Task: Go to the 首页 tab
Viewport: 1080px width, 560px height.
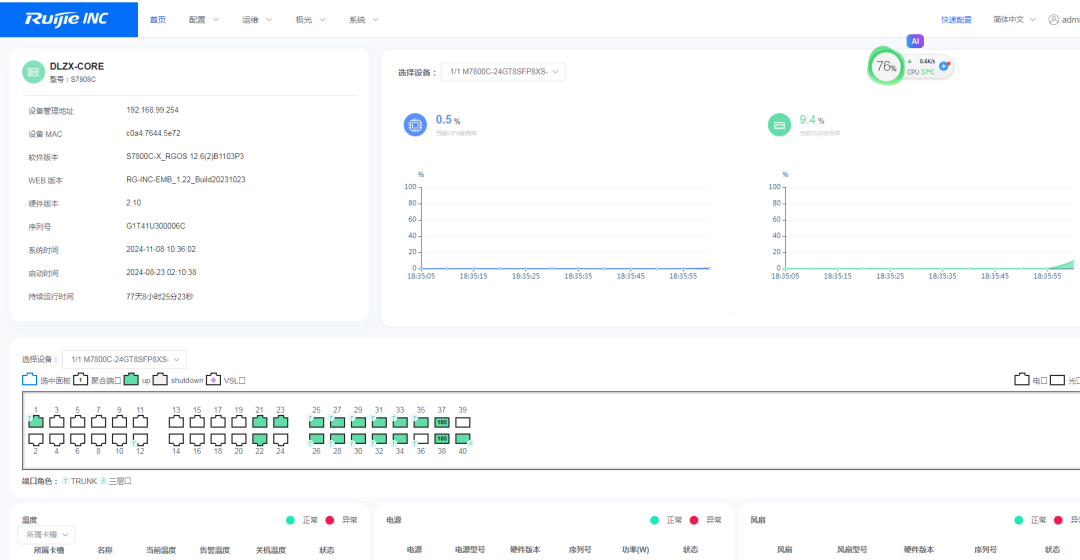Action: point(158,20)
